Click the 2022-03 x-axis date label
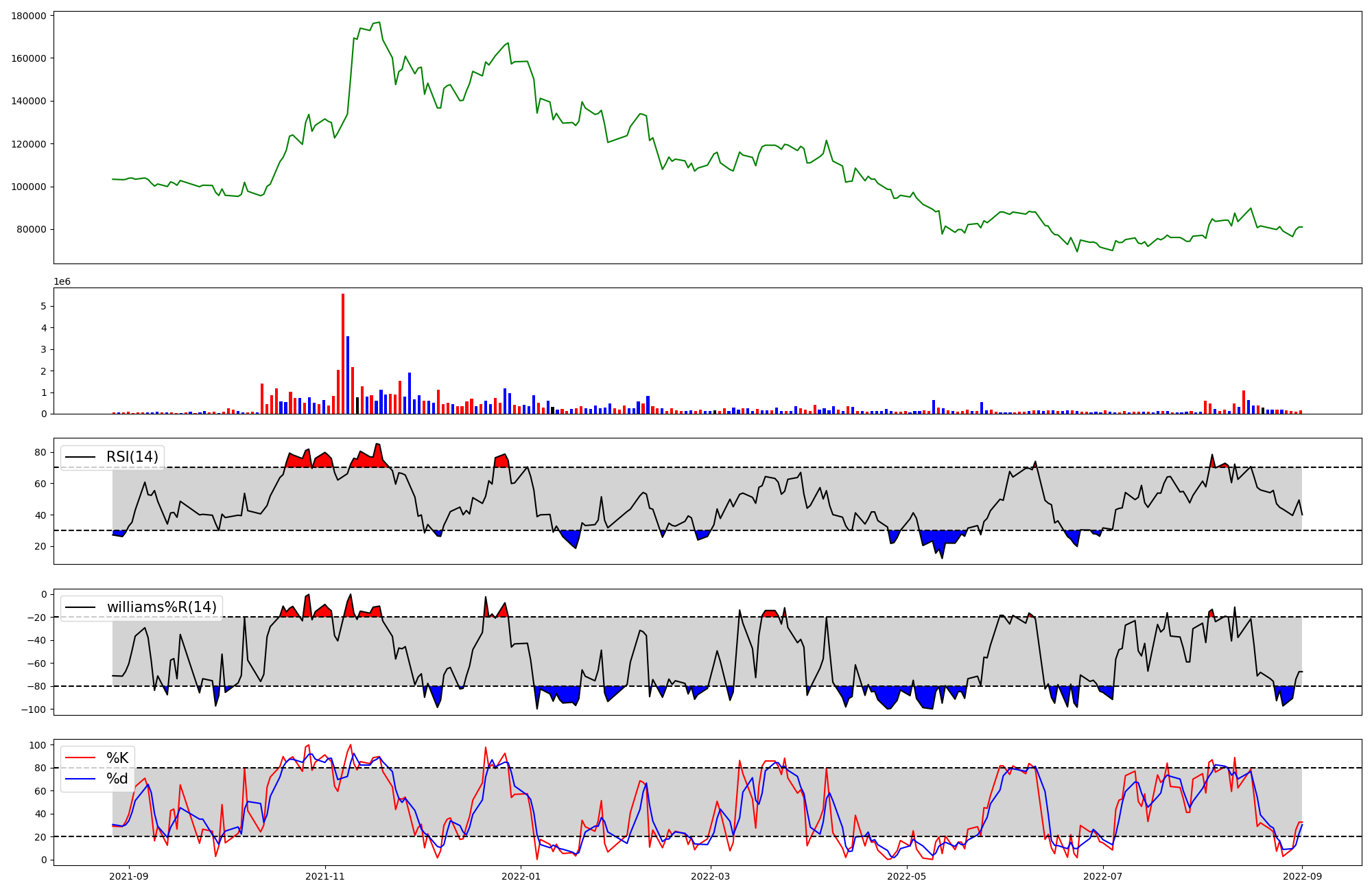 pyautogui.click(x=711, y=876)
